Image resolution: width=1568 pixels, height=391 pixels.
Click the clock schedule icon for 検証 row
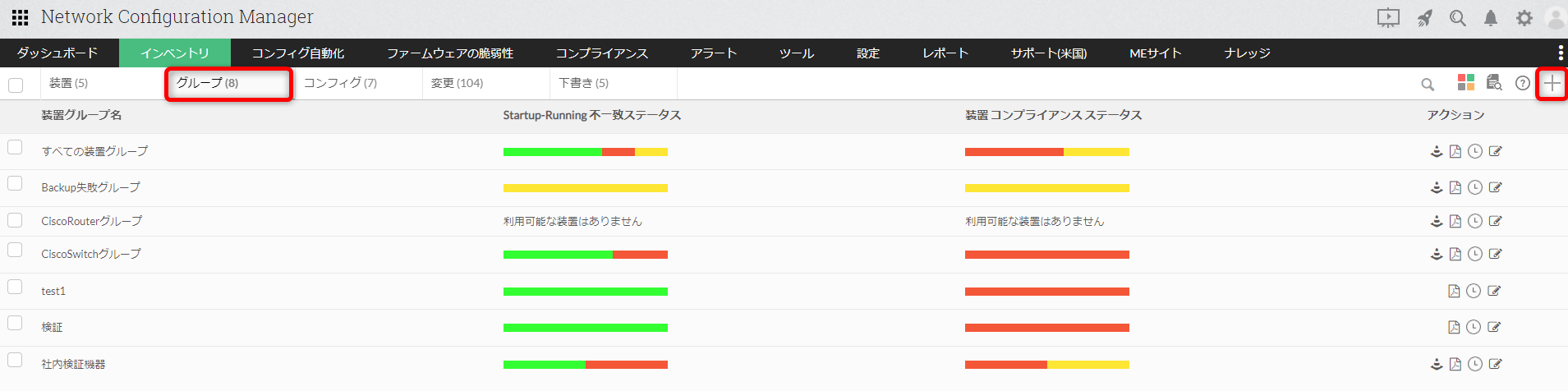click(x=1474, y=327)
